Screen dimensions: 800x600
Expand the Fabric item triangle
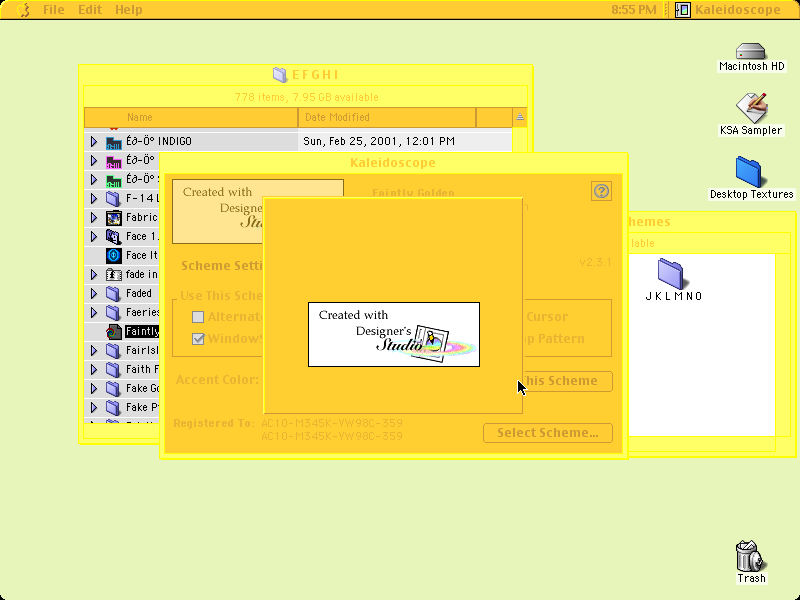click(93, 217)
